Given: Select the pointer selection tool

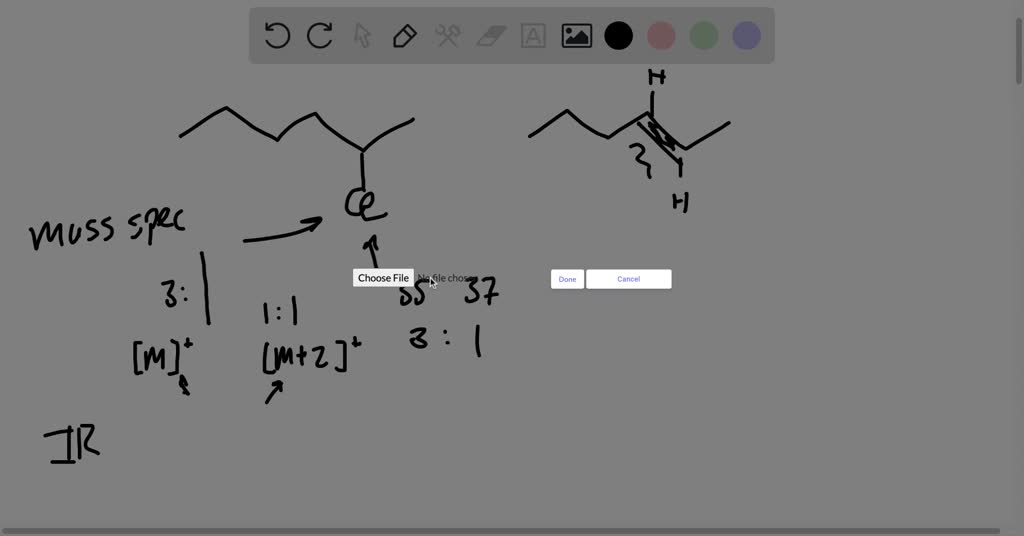Looking at the screenshot, I should [x=362, y=36].
